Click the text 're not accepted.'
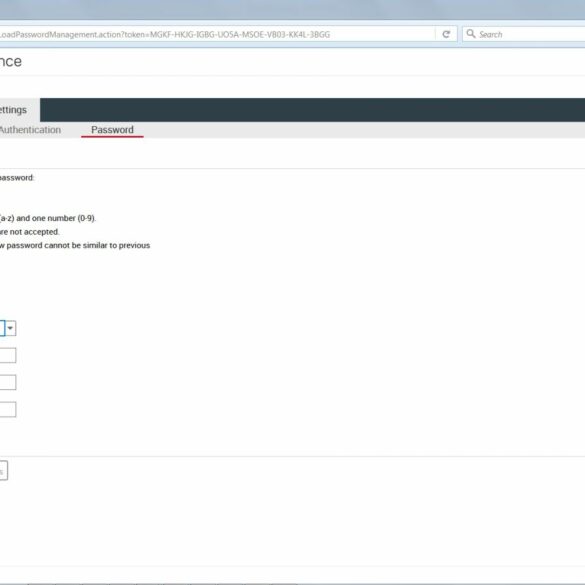 pyautogui.click(x=29, y=232)
